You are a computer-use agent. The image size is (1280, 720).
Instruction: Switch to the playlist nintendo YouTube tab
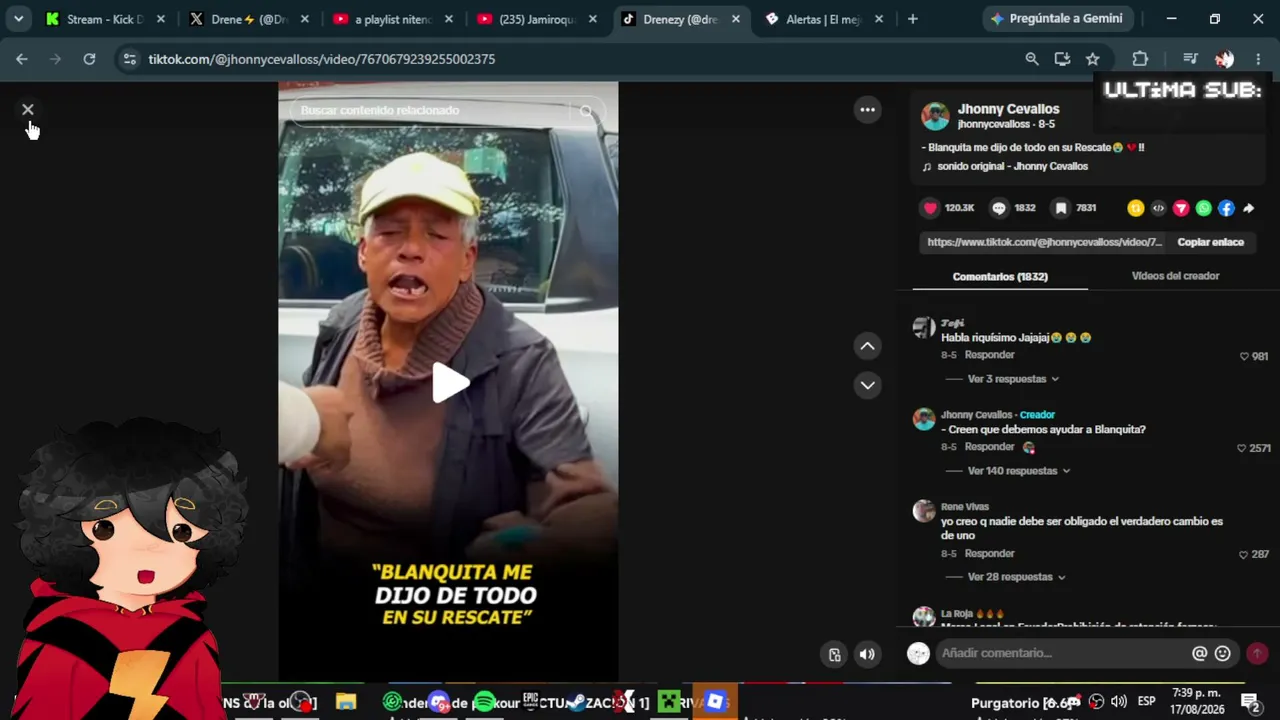coord(394,19)
